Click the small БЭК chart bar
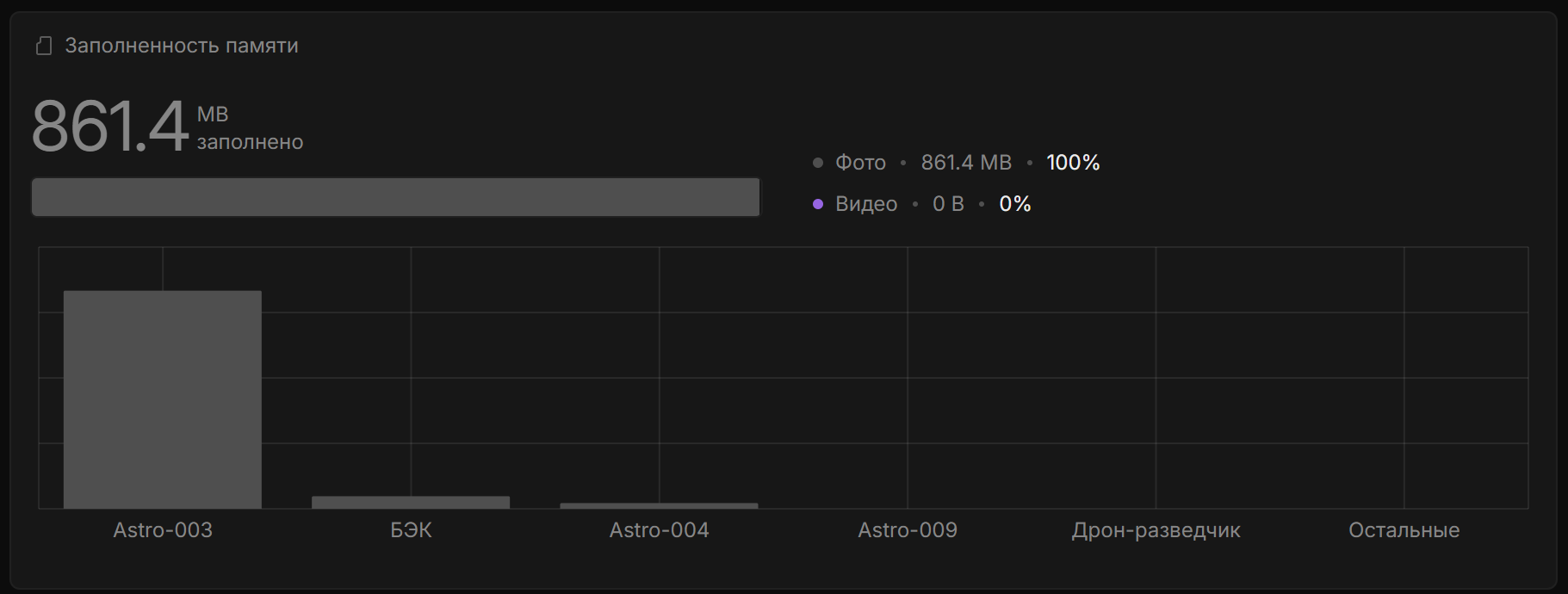The width and height of the screenshot is (1568, 594). click(411, 502)
